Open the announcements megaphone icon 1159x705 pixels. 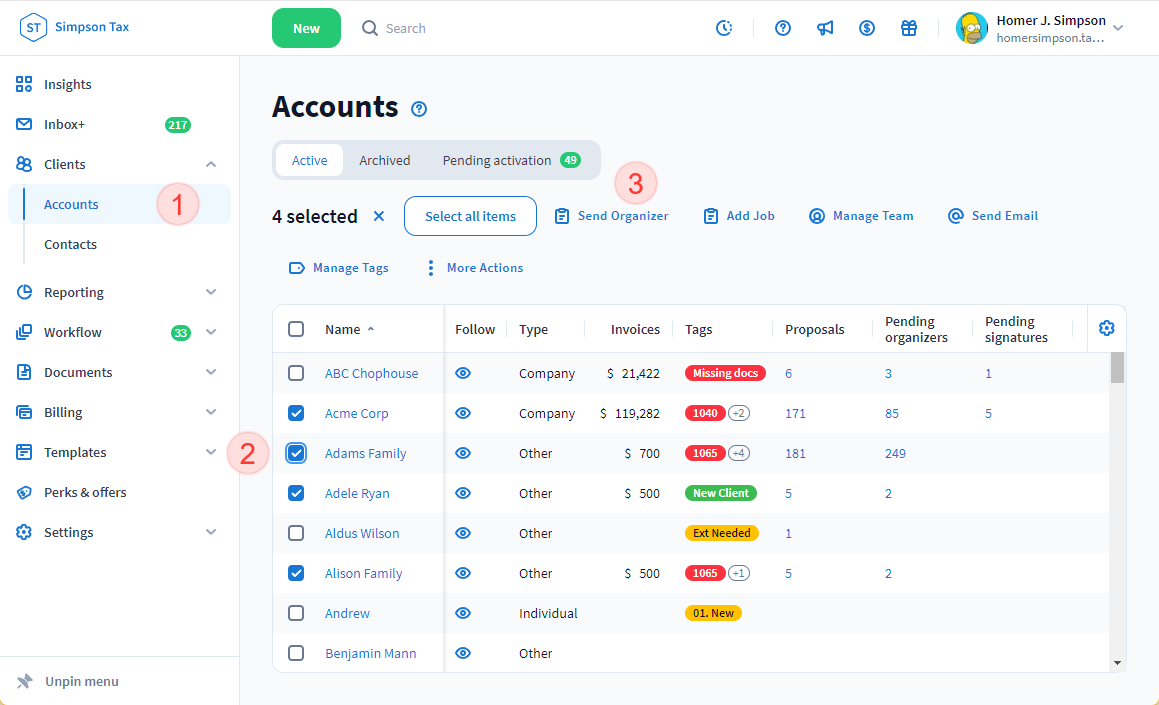point(825,28)
